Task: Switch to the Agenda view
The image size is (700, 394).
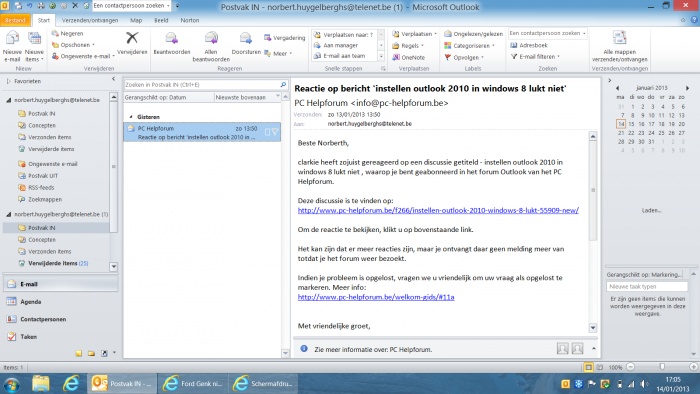Action: tap(60, 302)
